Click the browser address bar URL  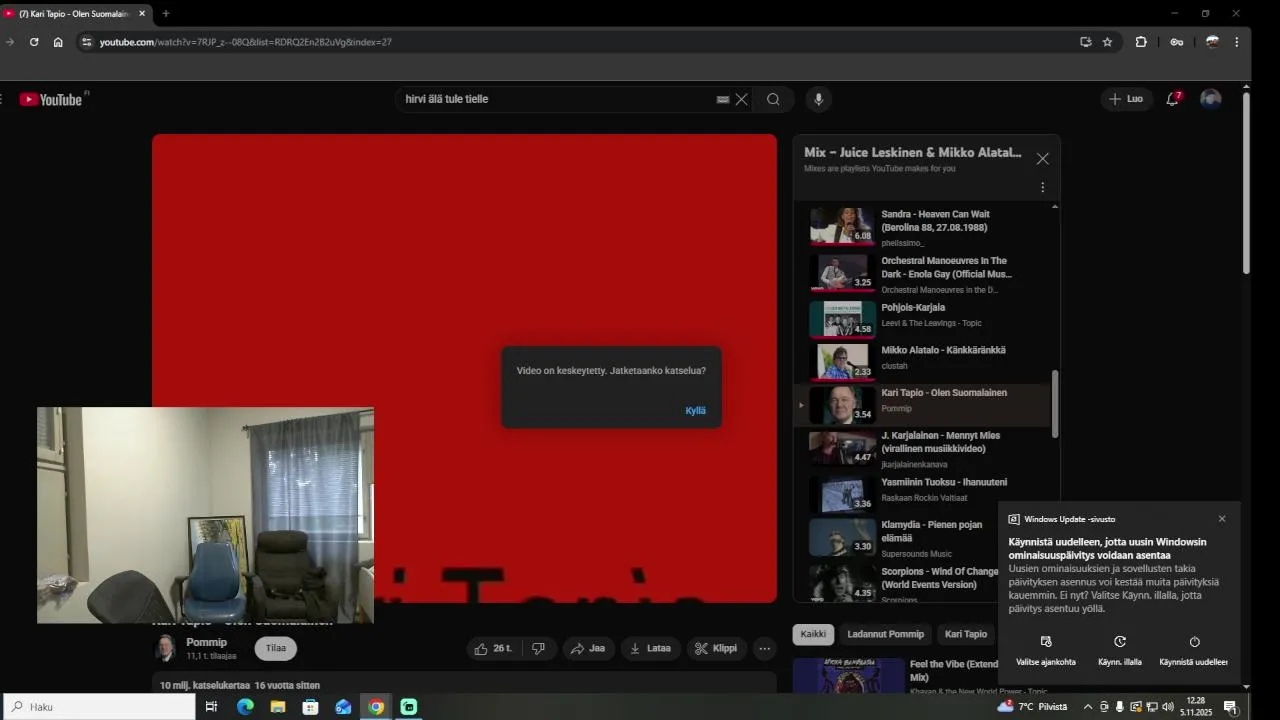(245, 42)
